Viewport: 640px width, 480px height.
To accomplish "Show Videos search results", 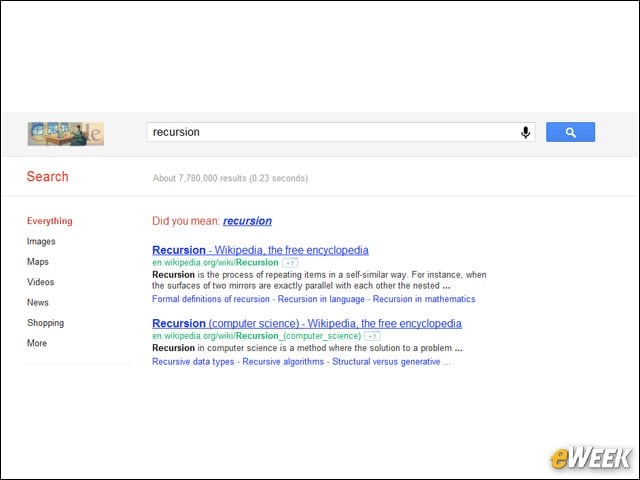I will (x=41, y=282).
